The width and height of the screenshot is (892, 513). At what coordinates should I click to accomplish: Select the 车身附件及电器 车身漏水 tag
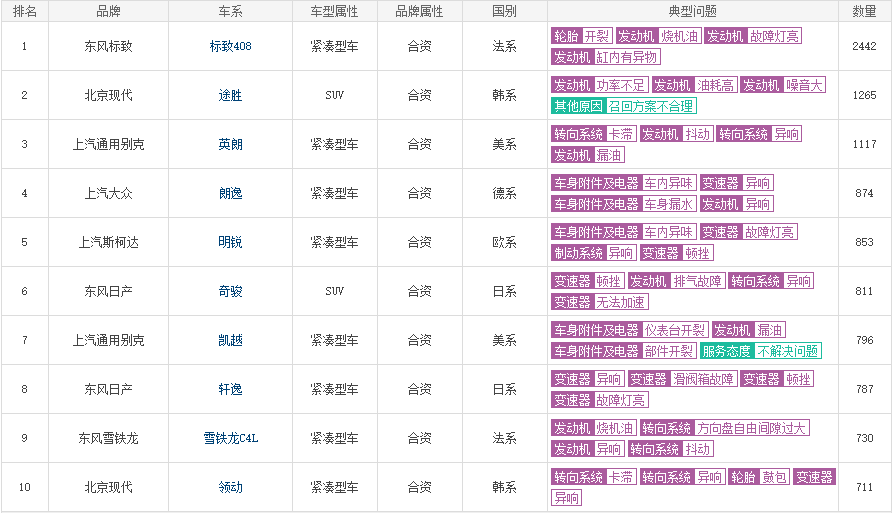(623, 204)
